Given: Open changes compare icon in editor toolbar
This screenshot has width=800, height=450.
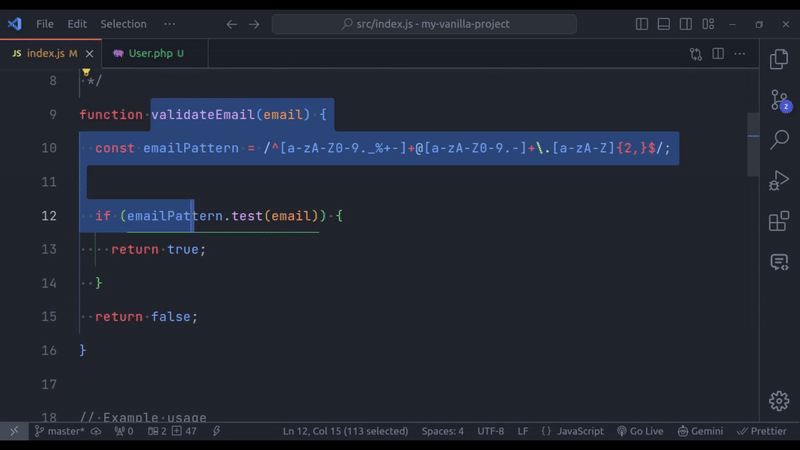Looking at the screenshot, I should (696, 54).
